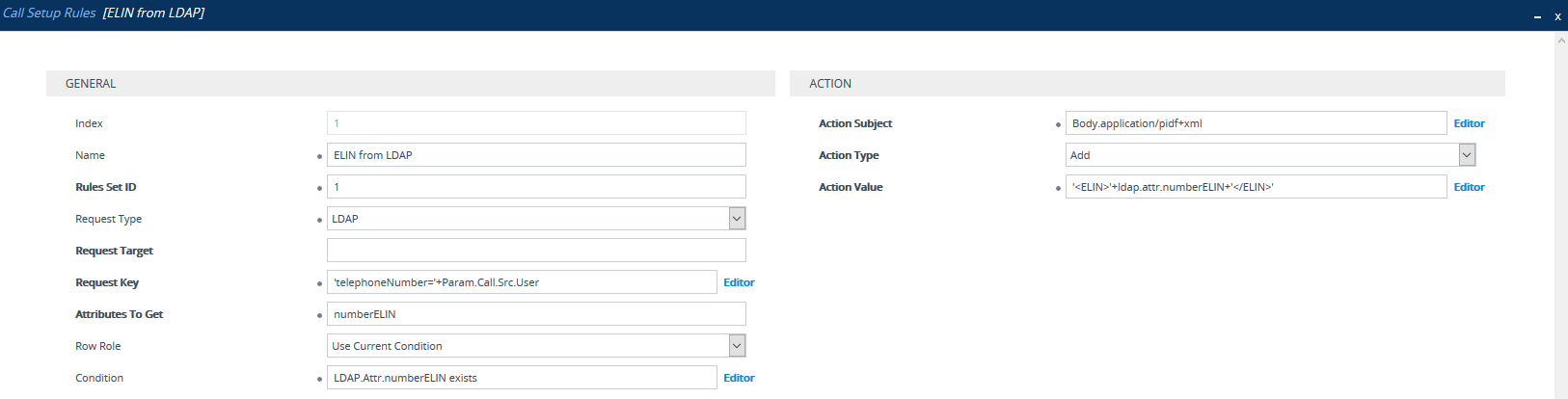Click the Action Subject text box
1568x399 pixels.
tap(1255, 123)
